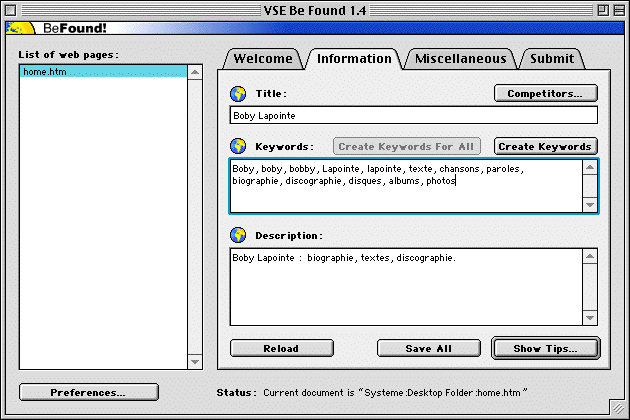Click the window zoom box
The image size is (630, 420).
[603, 10]
